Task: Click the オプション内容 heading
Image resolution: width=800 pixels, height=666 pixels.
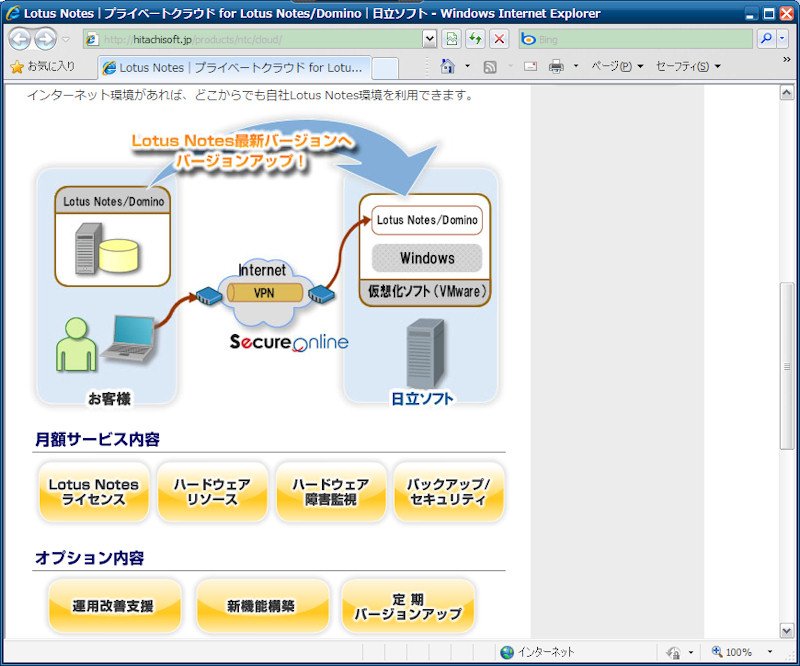Action: click(x=89, y=558)
